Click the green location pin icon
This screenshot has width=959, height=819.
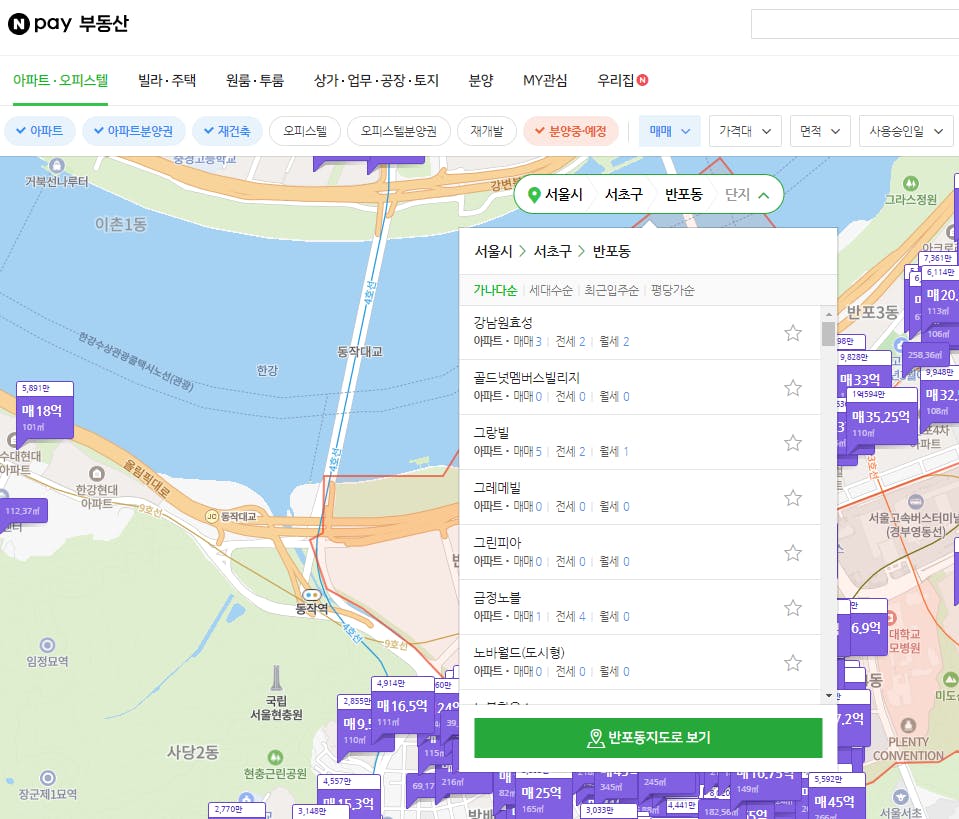[534, 195]
